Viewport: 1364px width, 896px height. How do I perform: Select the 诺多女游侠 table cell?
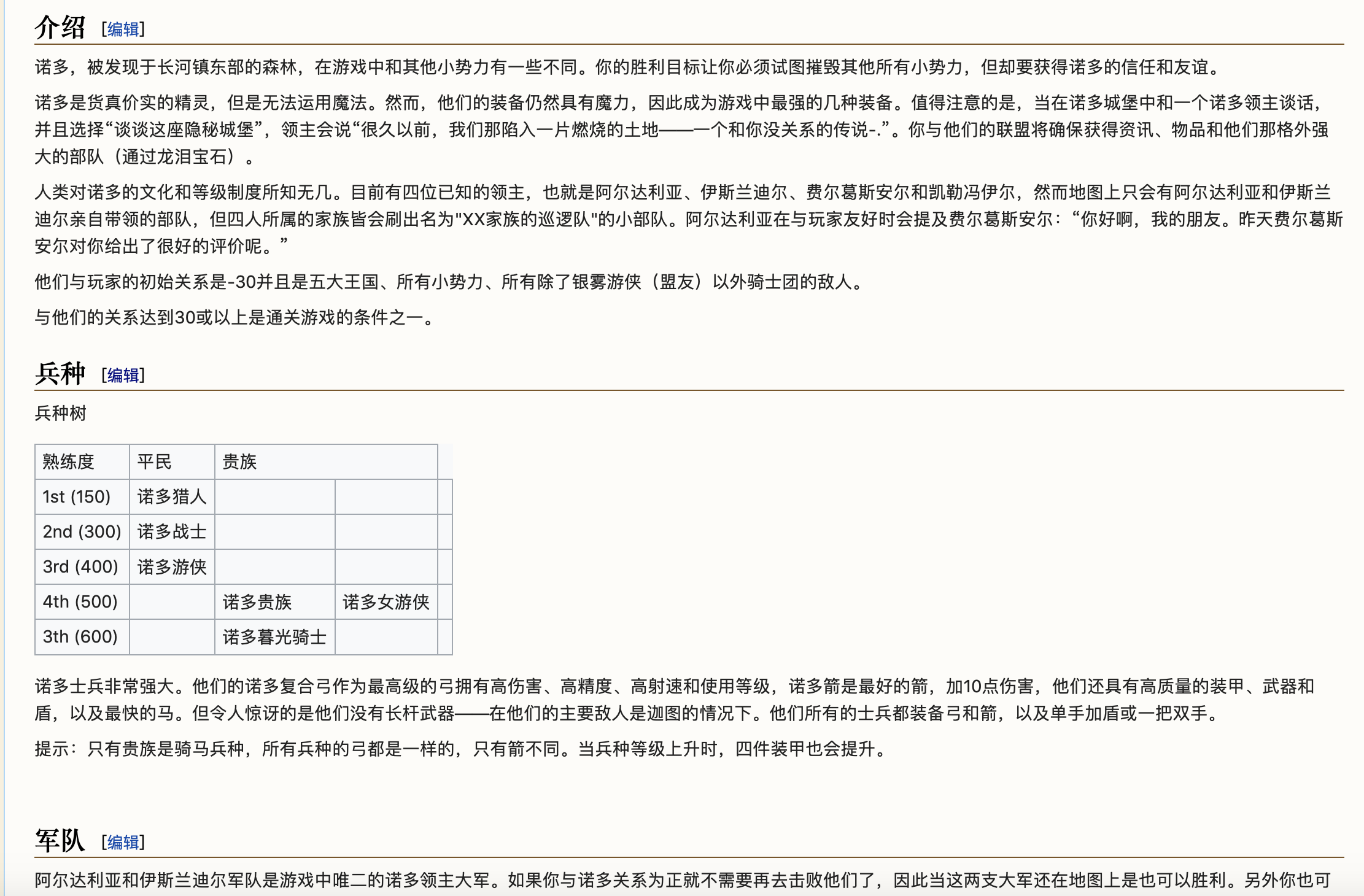coord(386,601)
